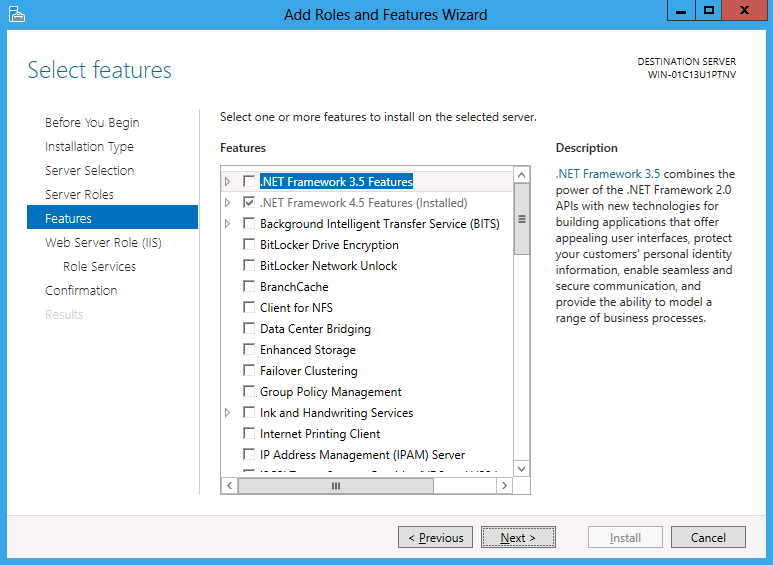The height and width of the screenshot is (565, 773).
Task: Select the Group Policy Management label
Action: [x=331, y=392]
